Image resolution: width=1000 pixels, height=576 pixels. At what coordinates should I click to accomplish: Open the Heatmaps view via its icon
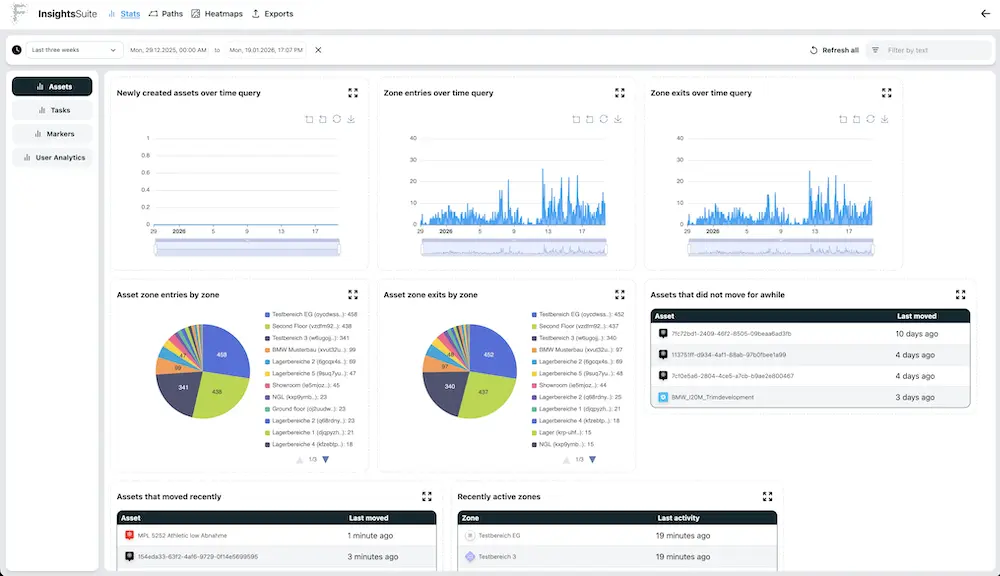pos(195,14)
